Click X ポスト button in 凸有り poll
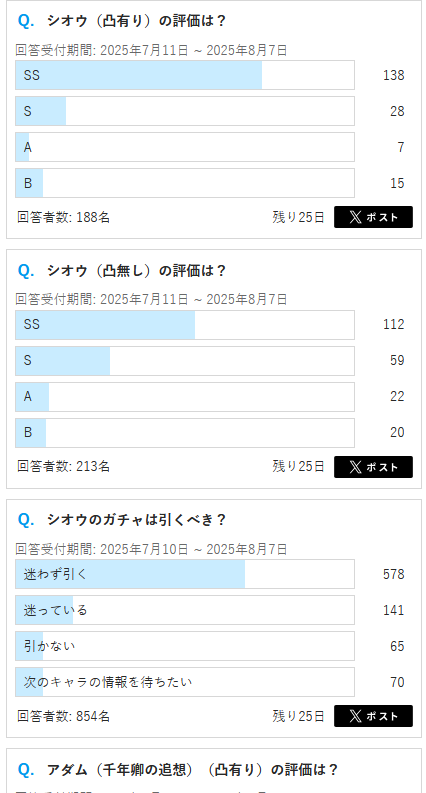The image size is (426, 793). (373, 217)
